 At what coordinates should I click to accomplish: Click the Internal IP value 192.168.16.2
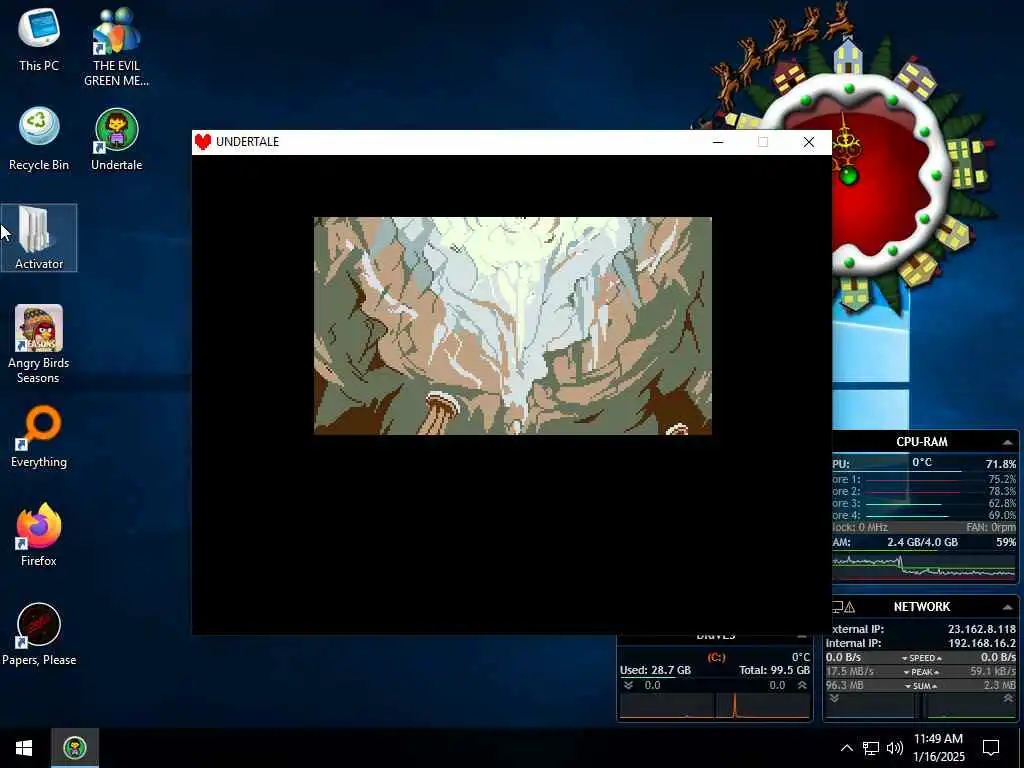click(982, 643)
